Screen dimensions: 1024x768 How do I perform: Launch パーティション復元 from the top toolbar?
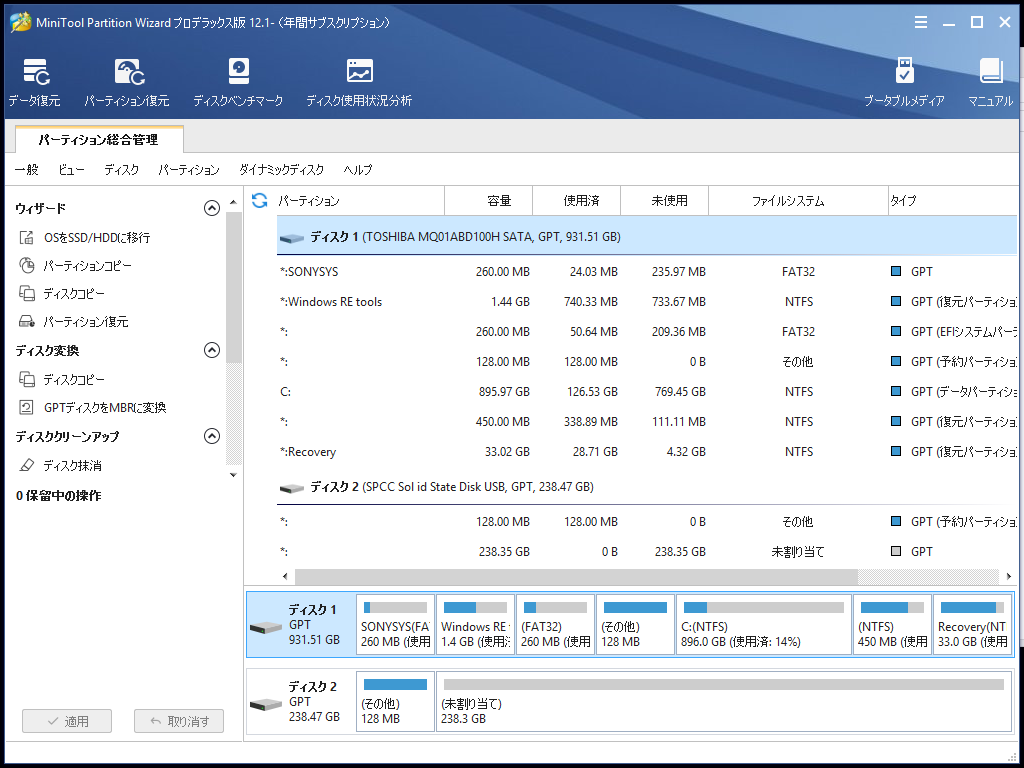[x=127, y=82]
